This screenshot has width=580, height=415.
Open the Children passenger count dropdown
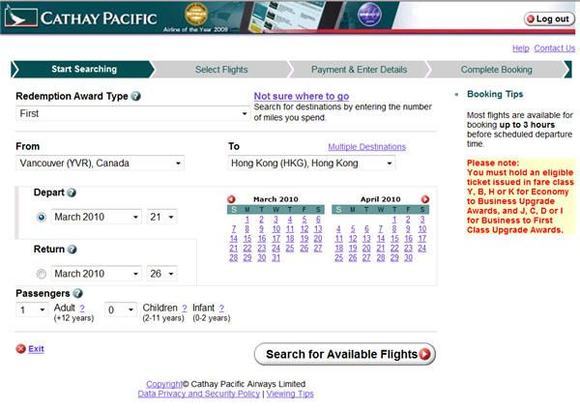point(121,310)
